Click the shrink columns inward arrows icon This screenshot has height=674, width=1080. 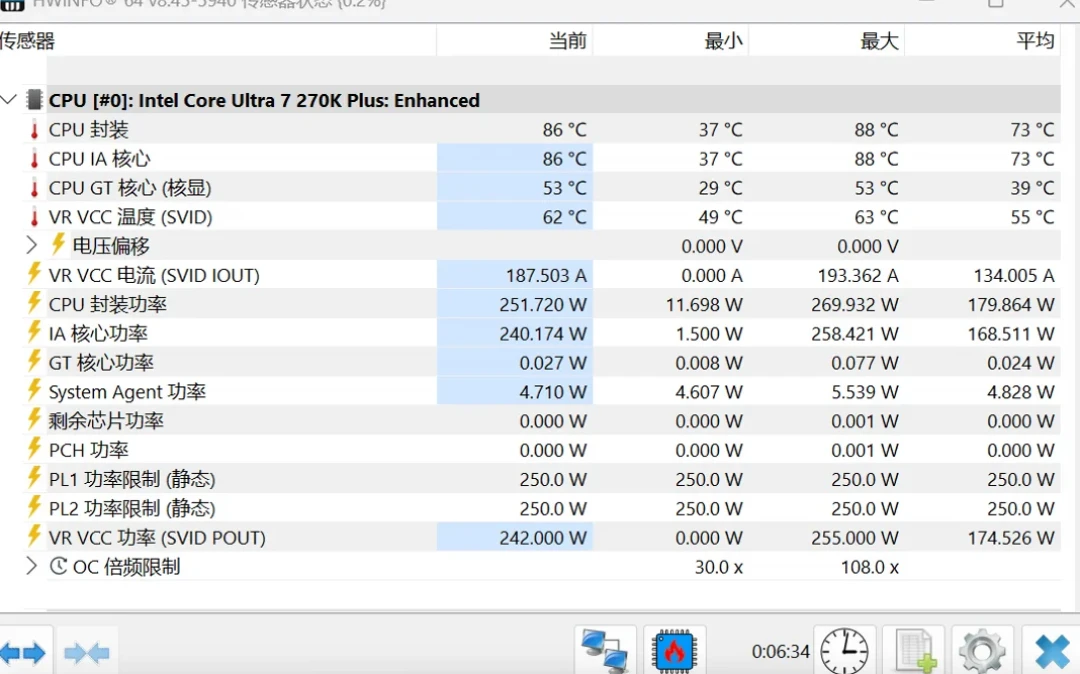[87, 652]
